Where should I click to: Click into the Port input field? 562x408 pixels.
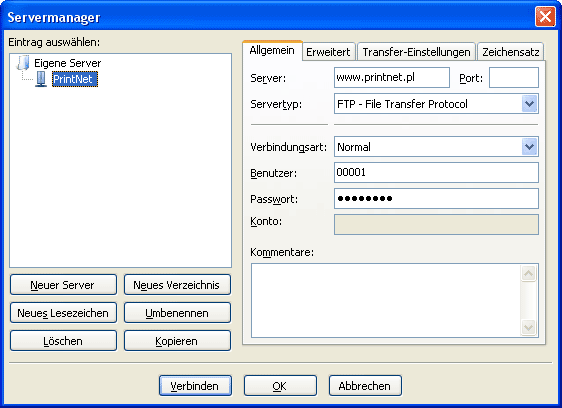514,77
